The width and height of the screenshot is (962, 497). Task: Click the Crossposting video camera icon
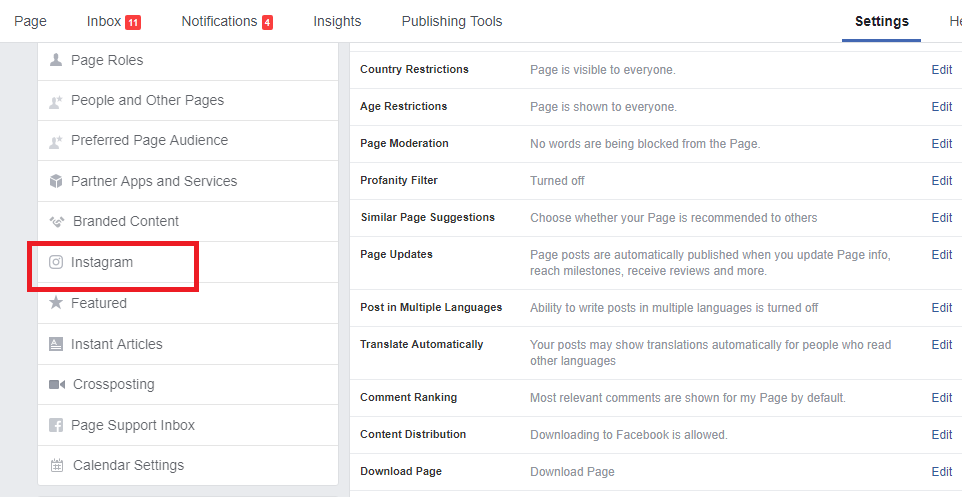pyautogui.click(x=56, y=384)
